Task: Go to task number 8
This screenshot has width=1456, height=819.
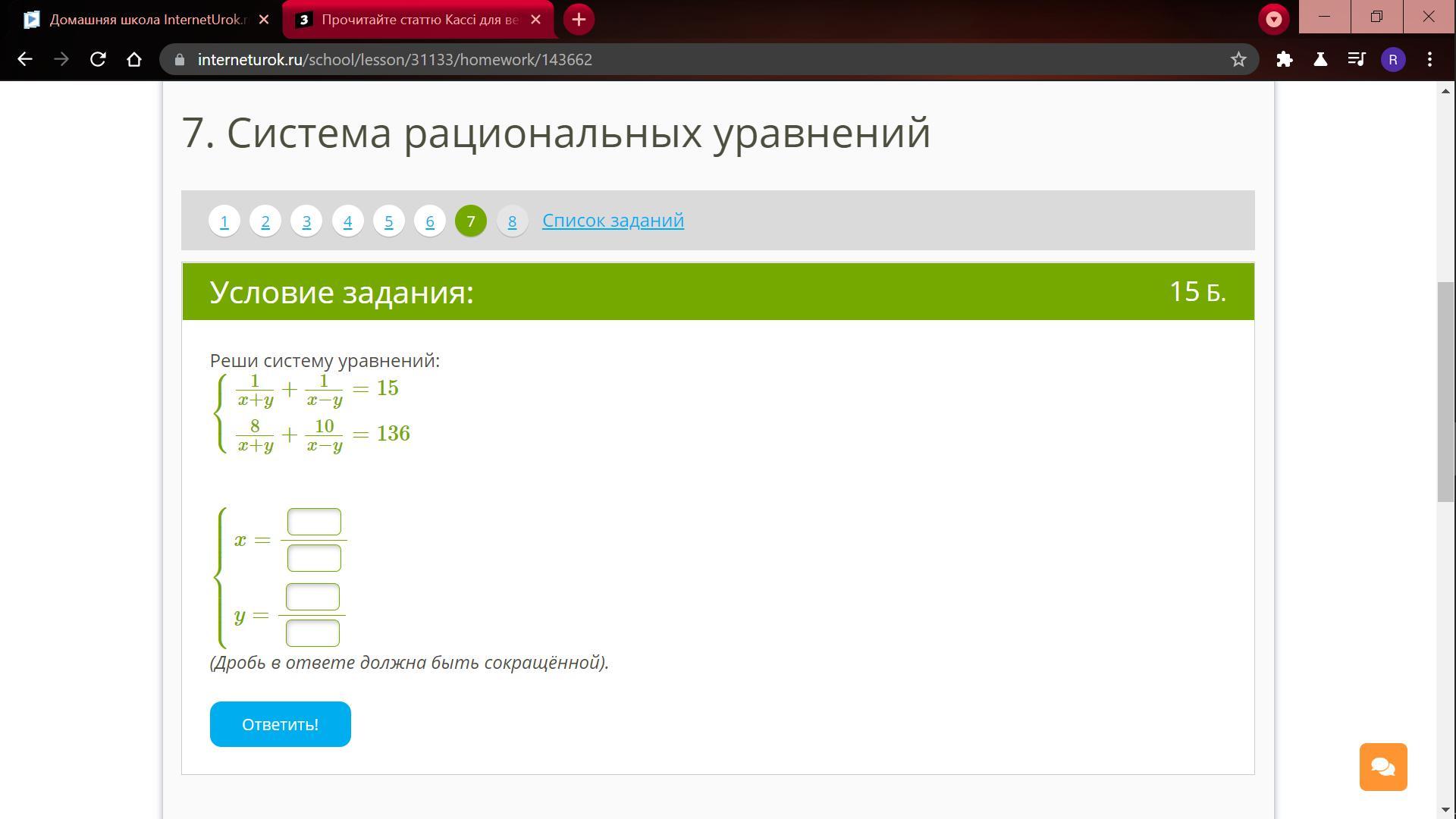Action: [x=512, y=221]
